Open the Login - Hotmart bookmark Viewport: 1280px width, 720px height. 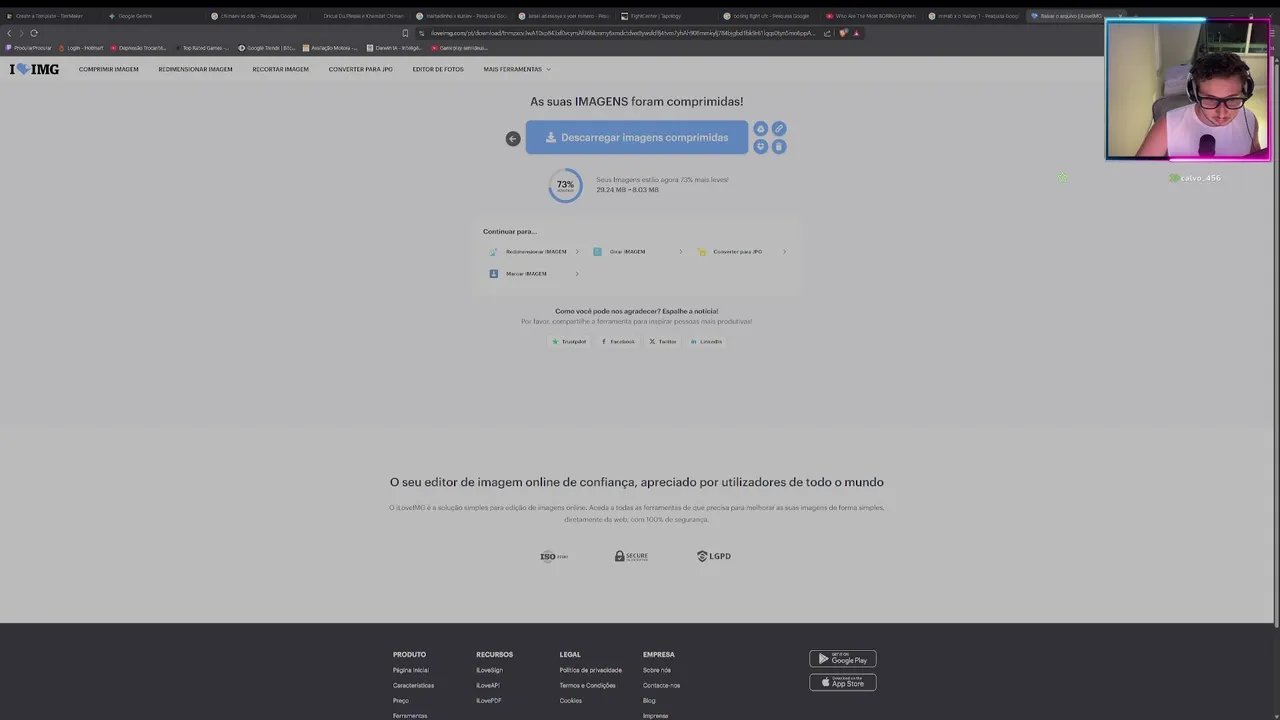tap(81, 48)
